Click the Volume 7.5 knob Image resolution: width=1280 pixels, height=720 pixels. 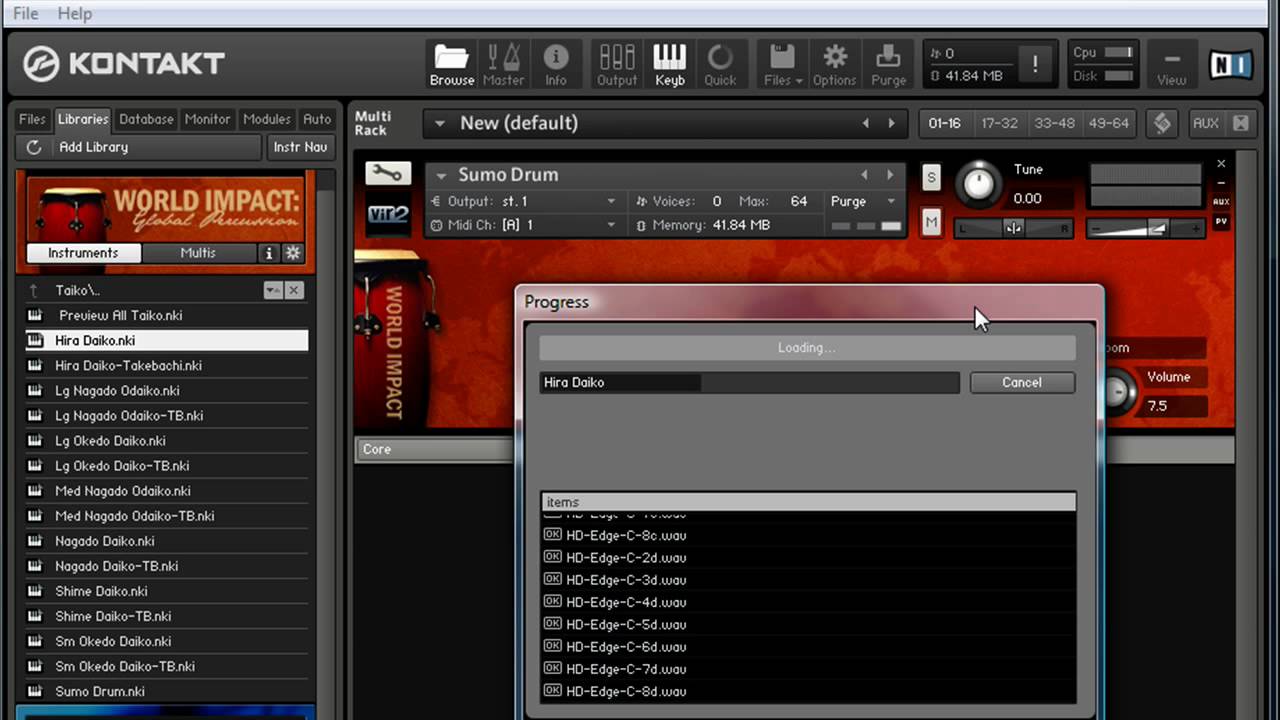click(x=1119, y=390)
